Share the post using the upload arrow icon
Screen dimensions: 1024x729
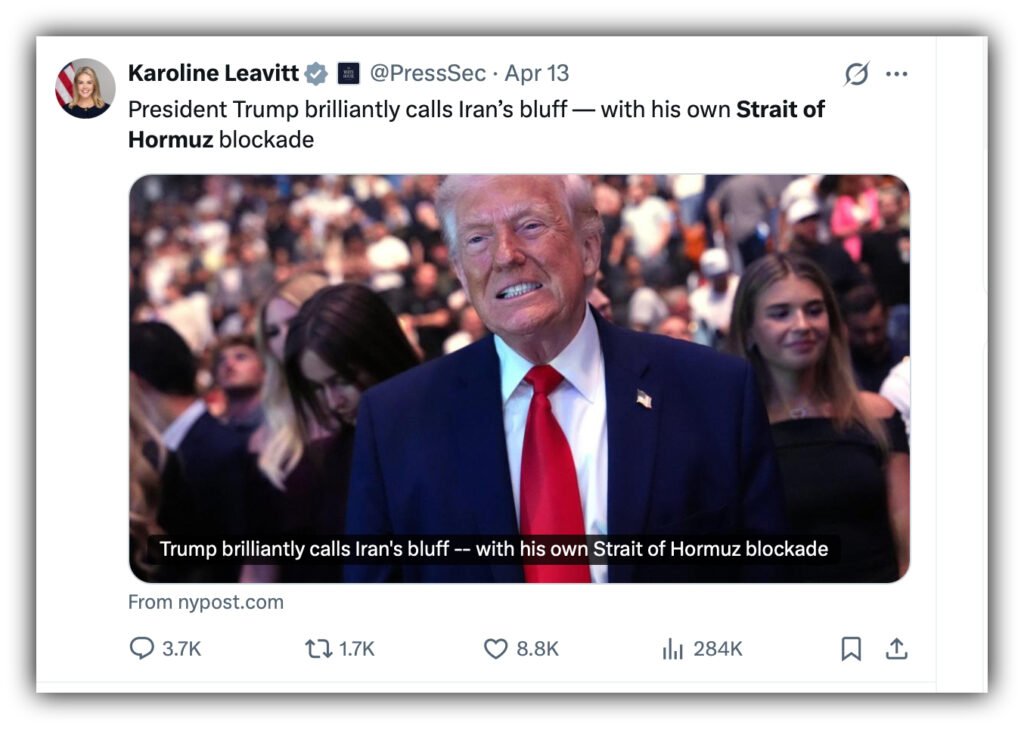point(897,649)
